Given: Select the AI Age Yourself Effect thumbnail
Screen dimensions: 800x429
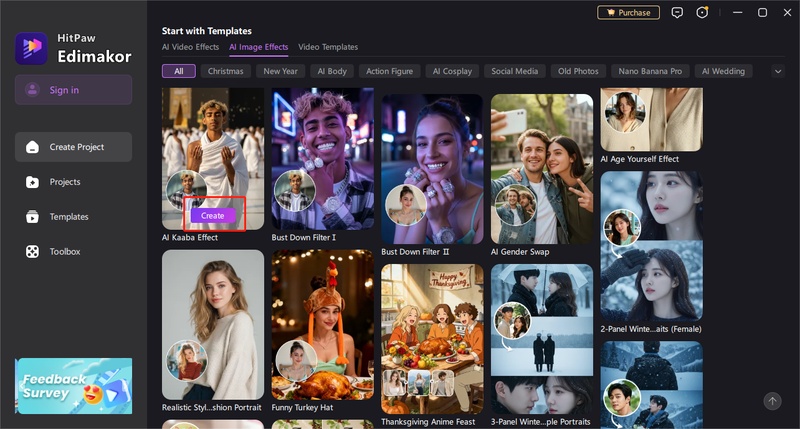Looking at the screenshot, I should pos(652,119).
